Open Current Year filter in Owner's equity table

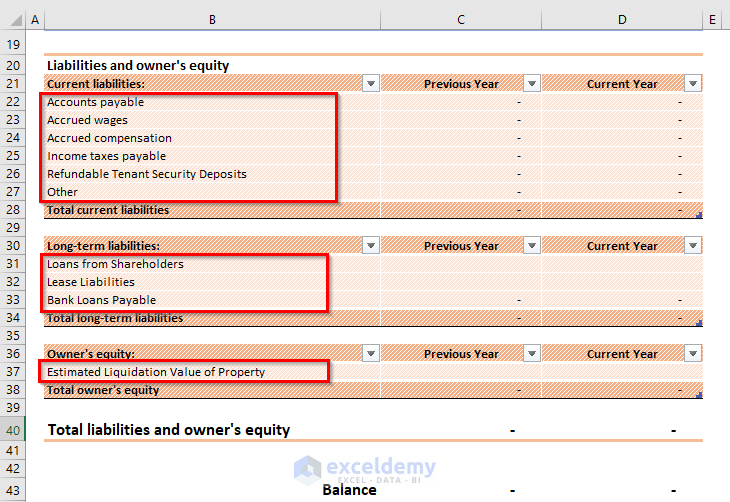point(693,353)
